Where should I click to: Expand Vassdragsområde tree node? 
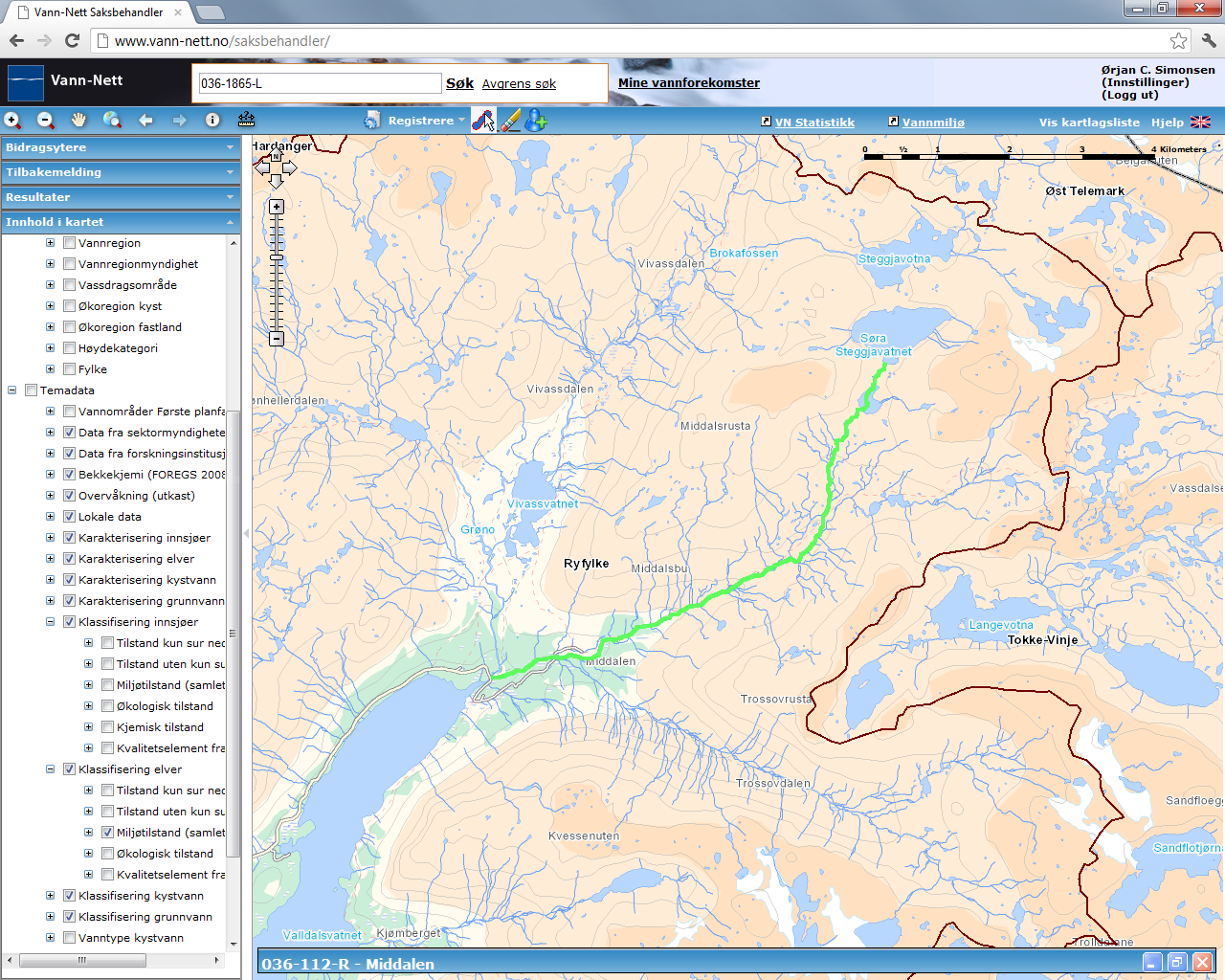click(50, 285)
